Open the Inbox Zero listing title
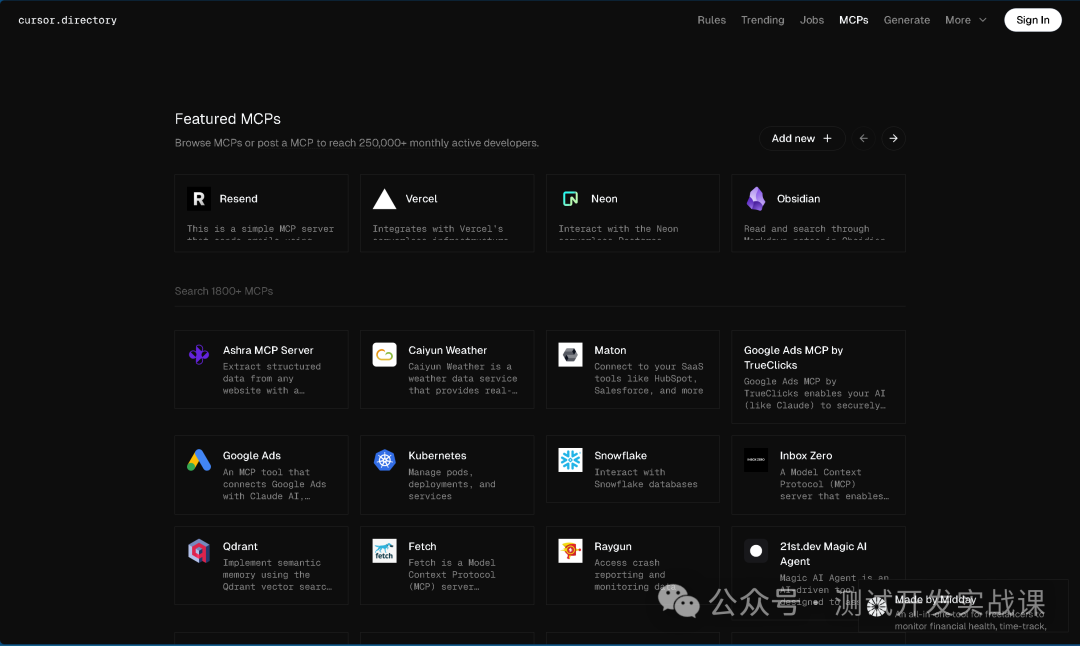 (806, 456)
